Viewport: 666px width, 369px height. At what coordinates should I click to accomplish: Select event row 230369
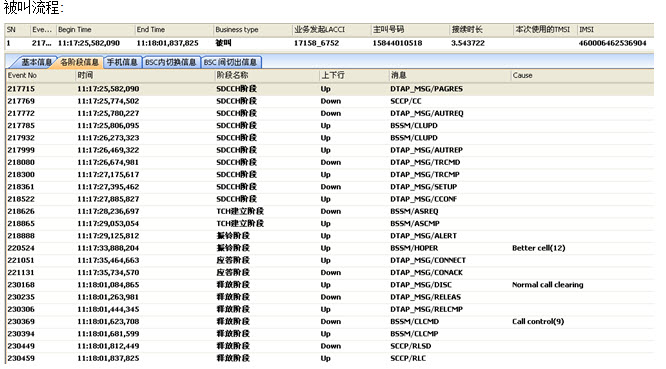(x=330, y=321)
